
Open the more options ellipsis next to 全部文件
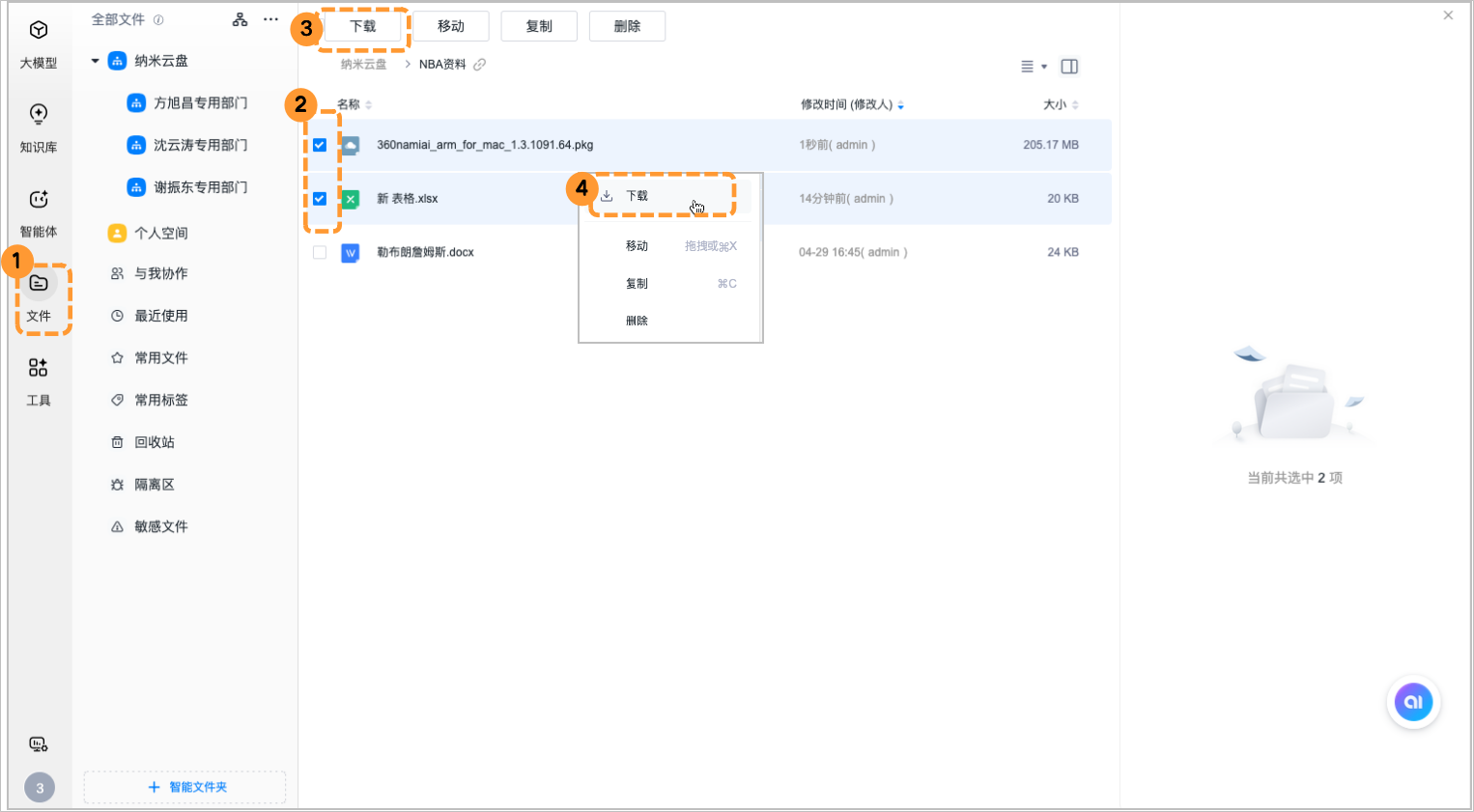pos(270,18)
